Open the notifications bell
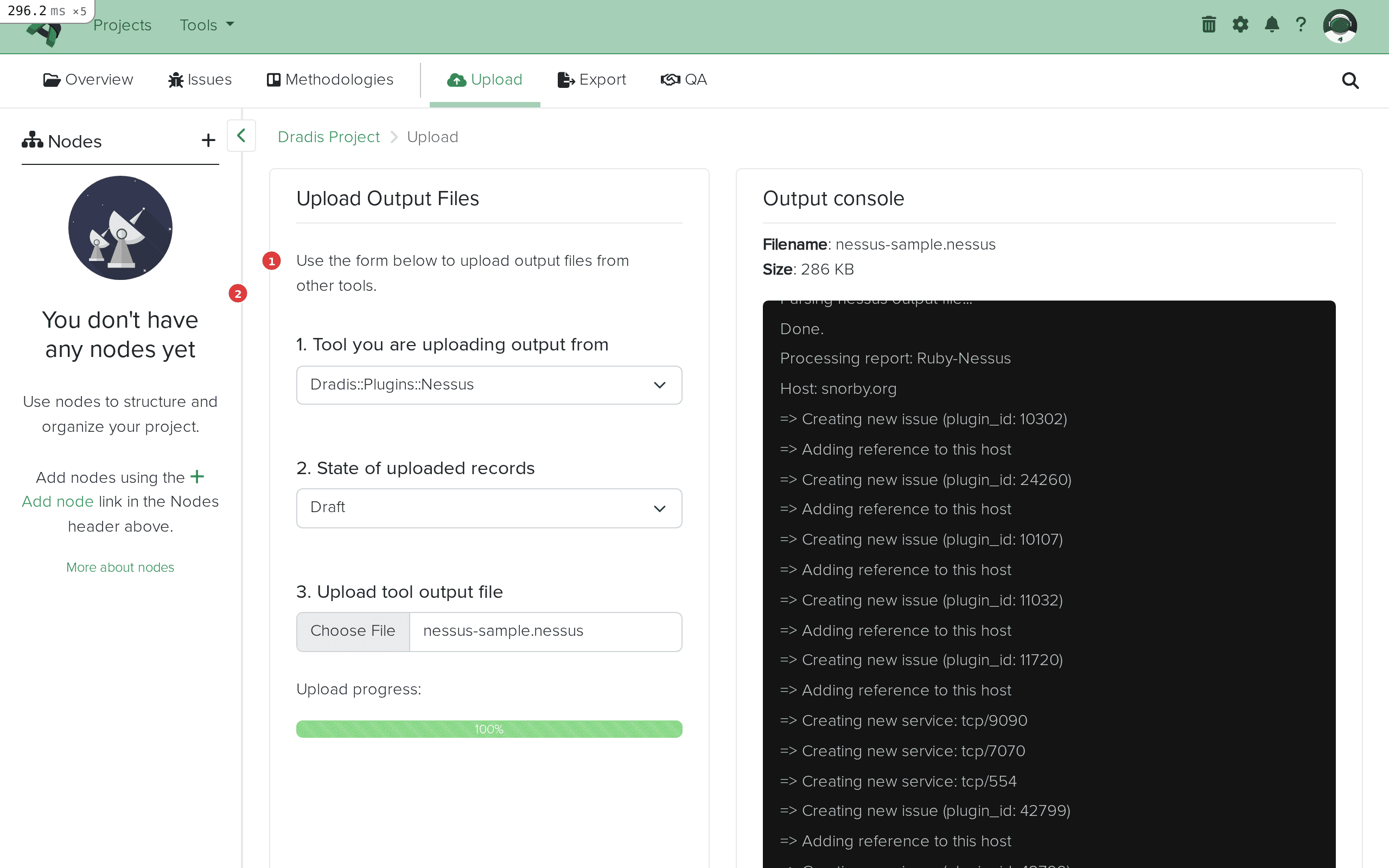 point(1271,25)
